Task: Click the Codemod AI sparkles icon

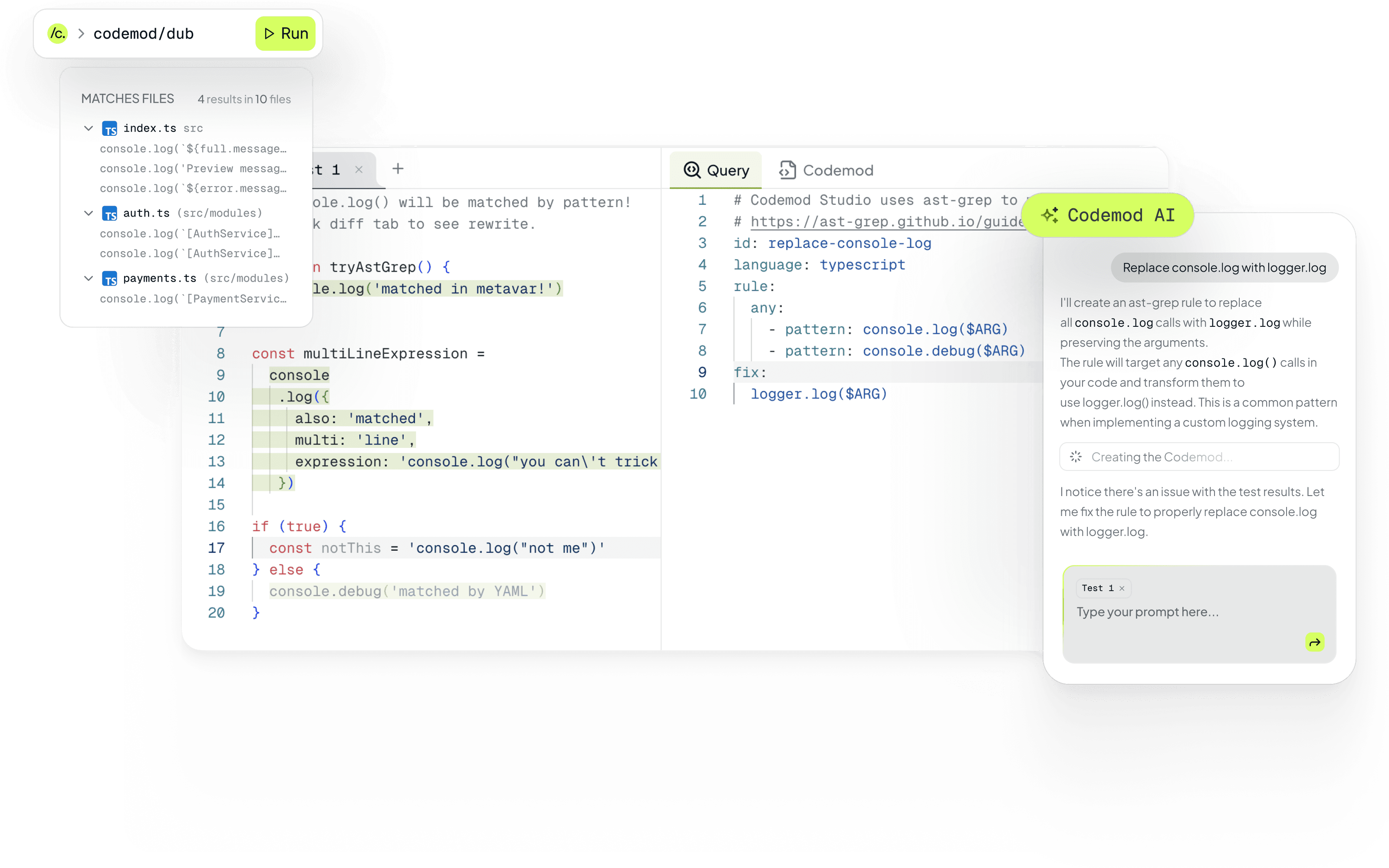Action: [1051, 215]
